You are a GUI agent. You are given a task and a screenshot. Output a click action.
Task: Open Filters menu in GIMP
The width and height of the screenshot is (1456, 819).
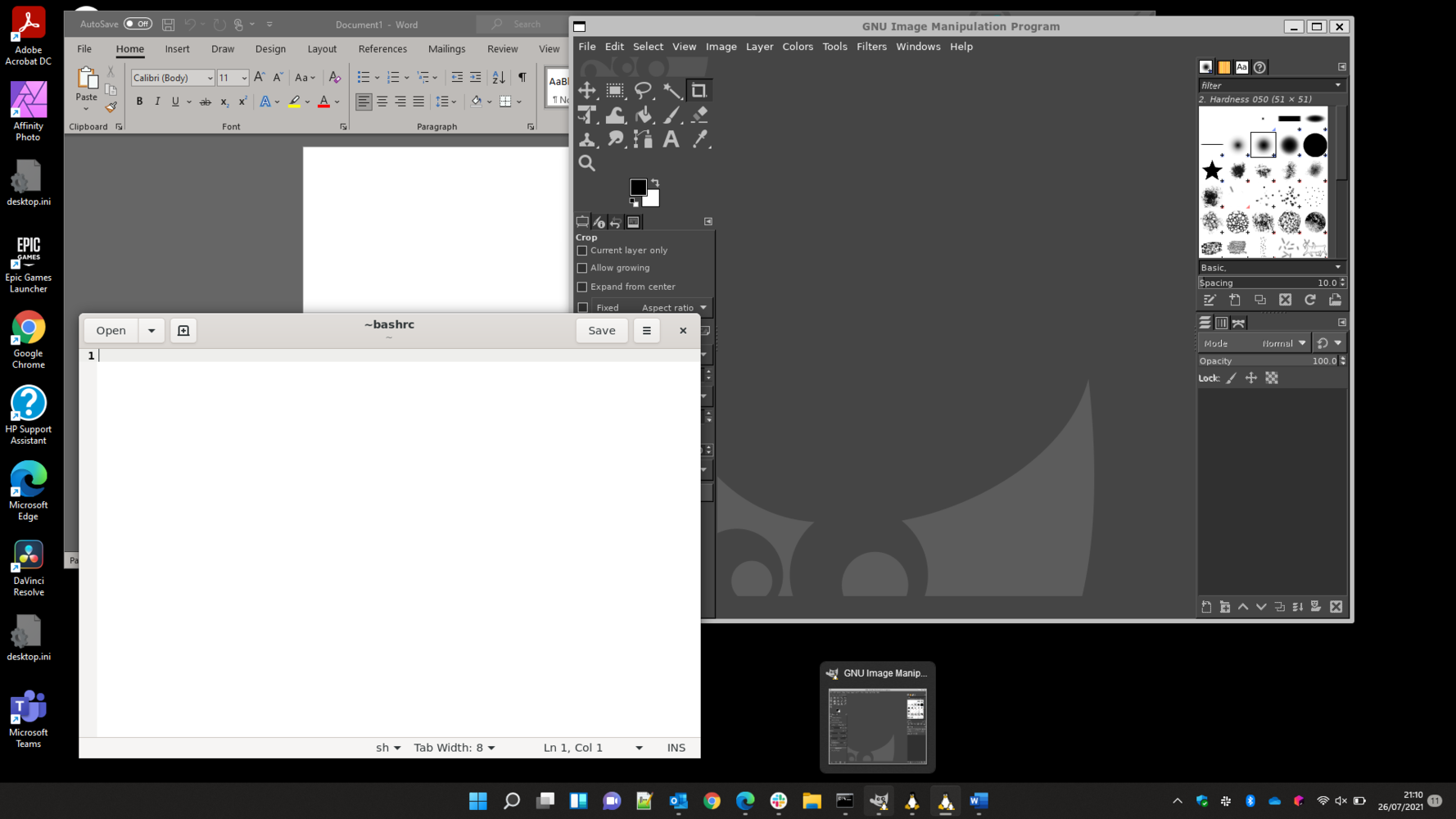point(871,47)
